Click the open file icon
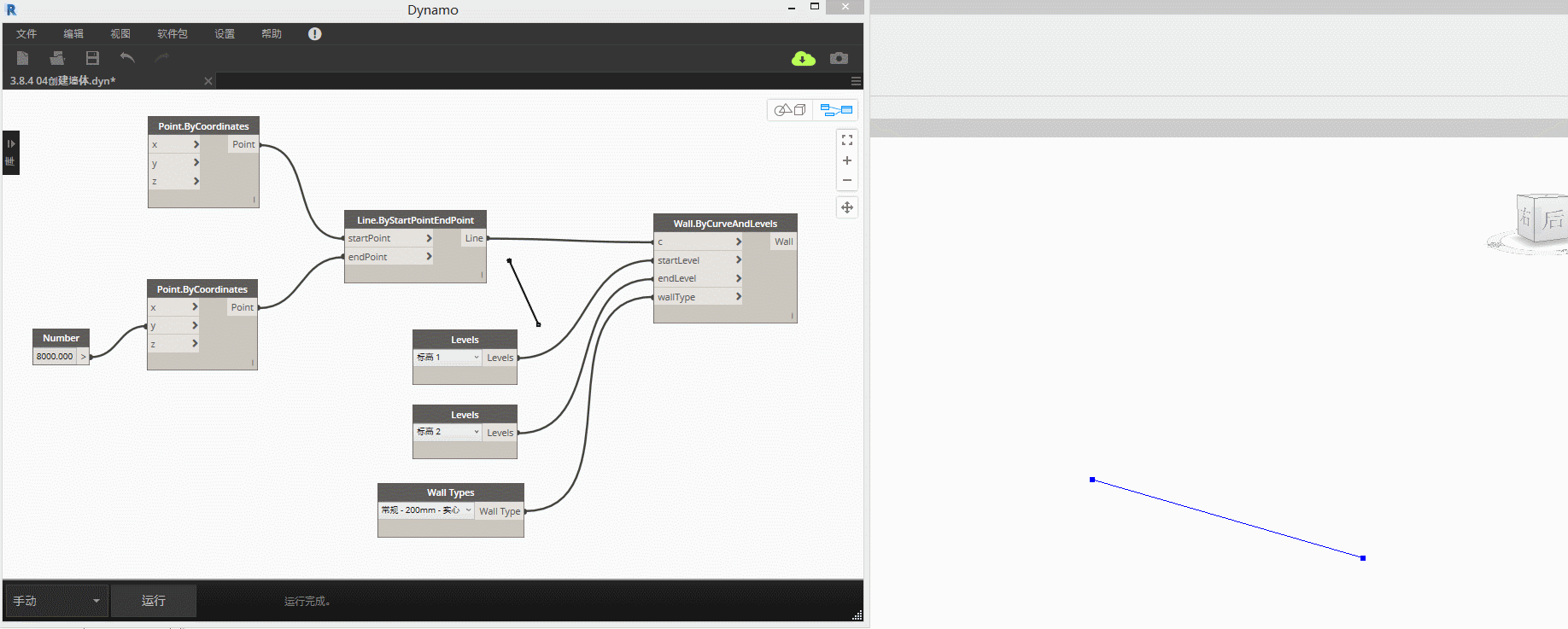The width and height of the screenshot is (1568, 629). [57, 58]
